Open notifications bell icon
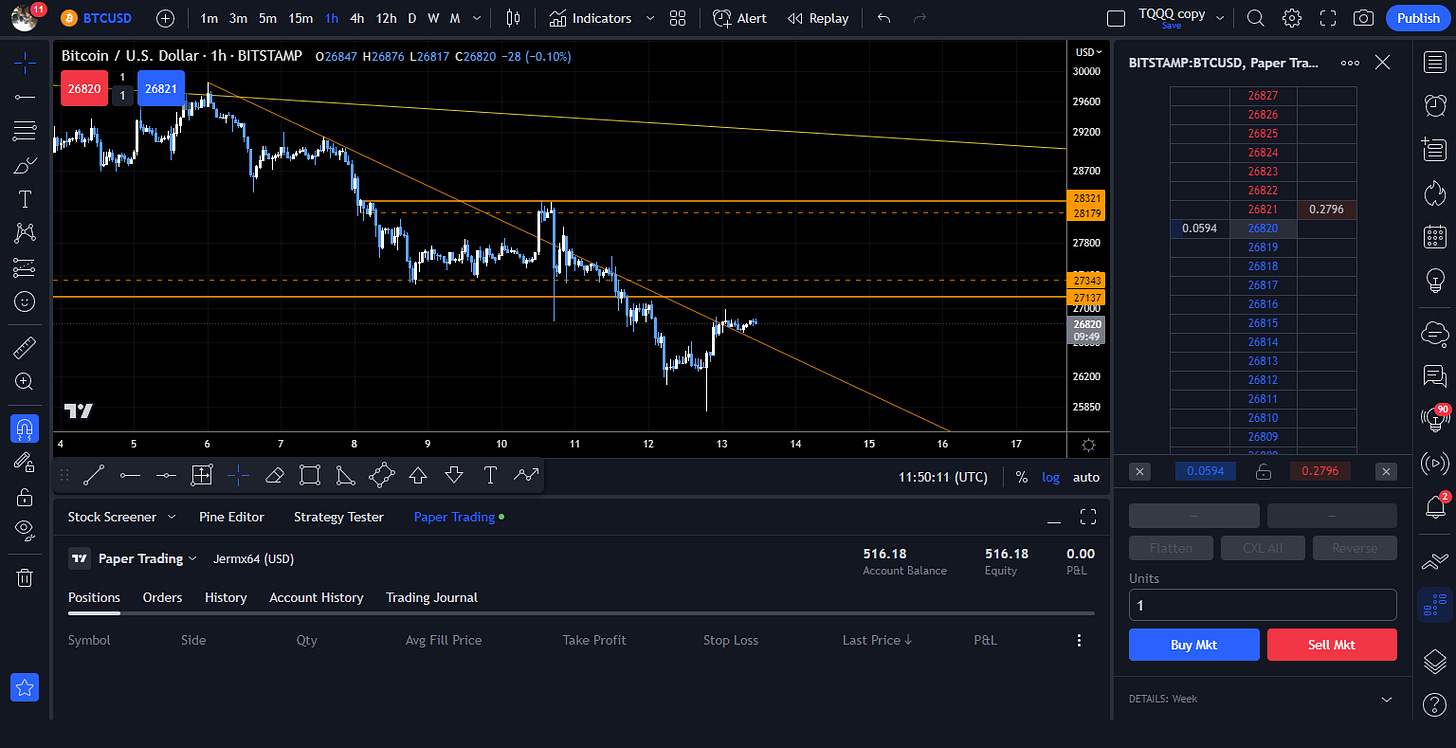1456x748 pixels. pyautogui.click(x=1435, y=507)
